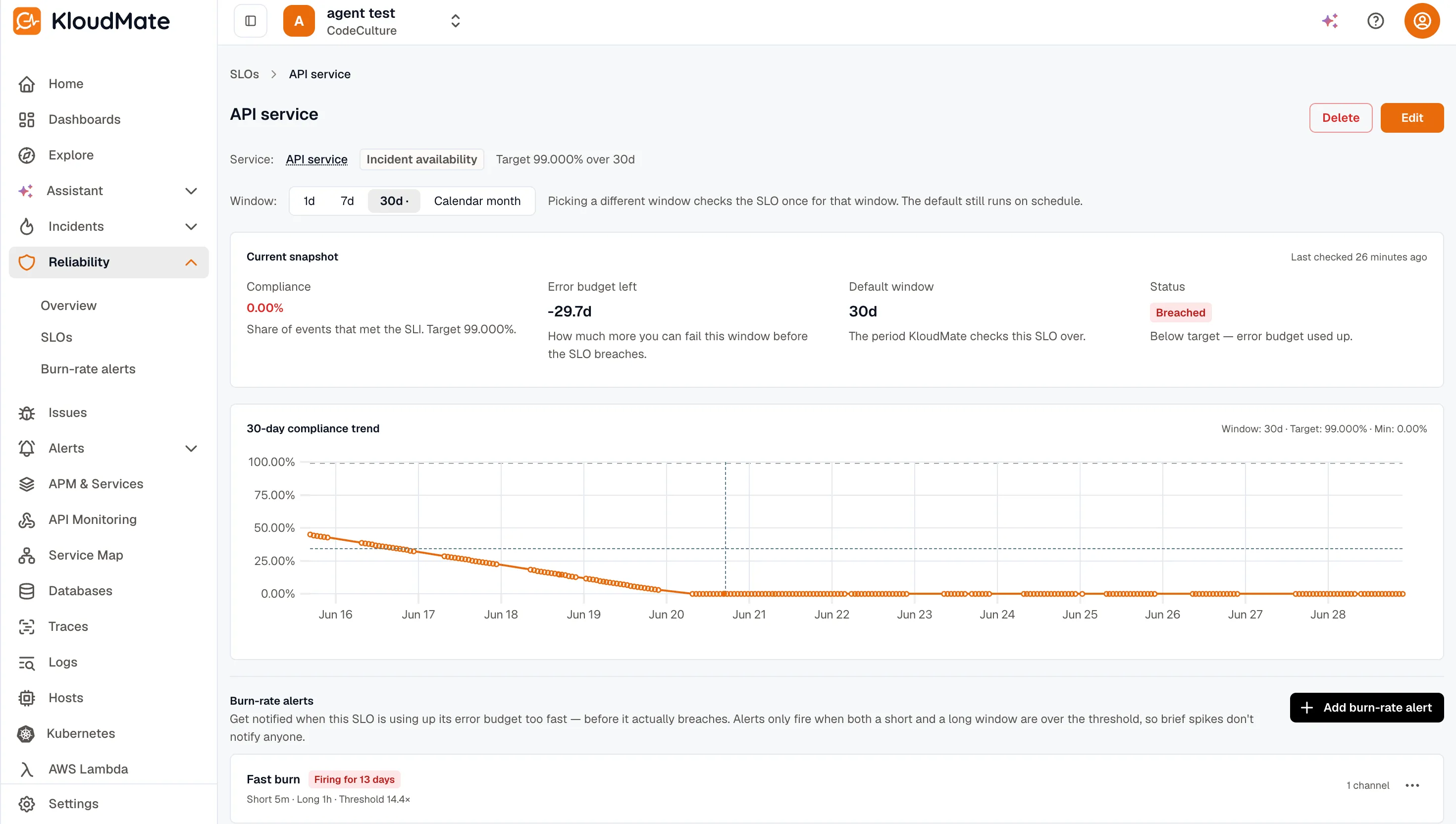Viewport: 1456px width, 824px height.
Task: Select the Calendar month window option
Action: (x=477, y=201)
